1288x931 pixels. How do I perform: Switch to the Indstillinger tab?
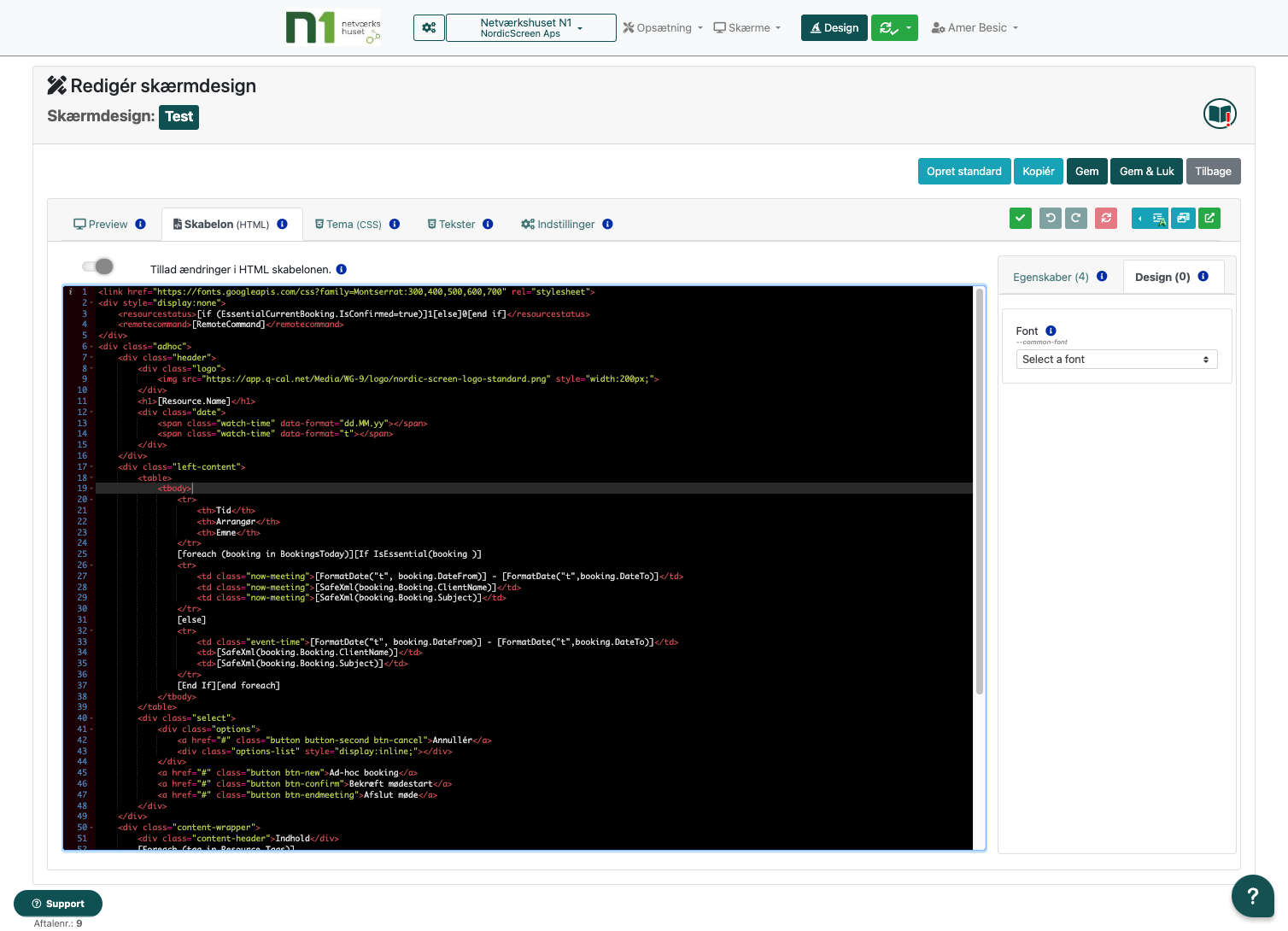click(x=558, y=224)
